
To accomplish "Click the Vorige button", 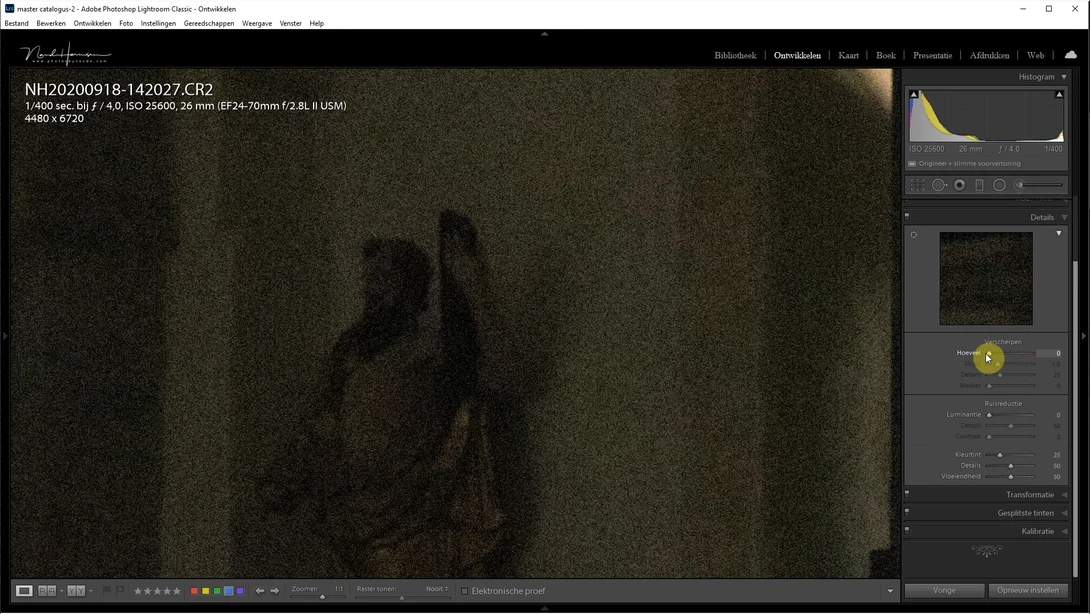I will [x=944, y=590].
